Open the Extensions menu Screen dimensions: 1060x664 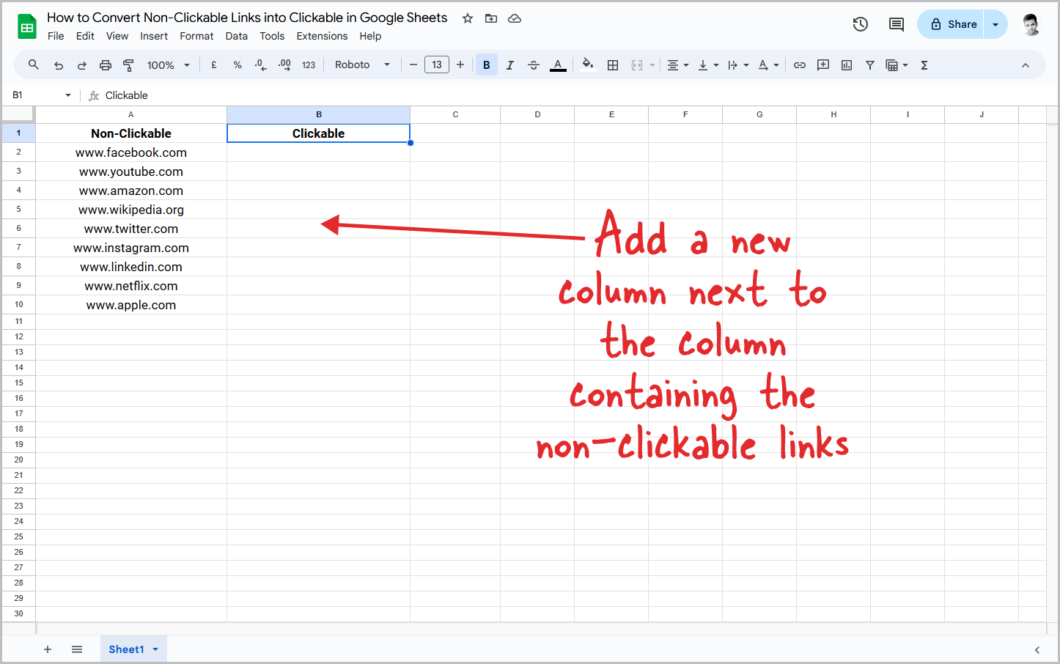tap(322, 36)
